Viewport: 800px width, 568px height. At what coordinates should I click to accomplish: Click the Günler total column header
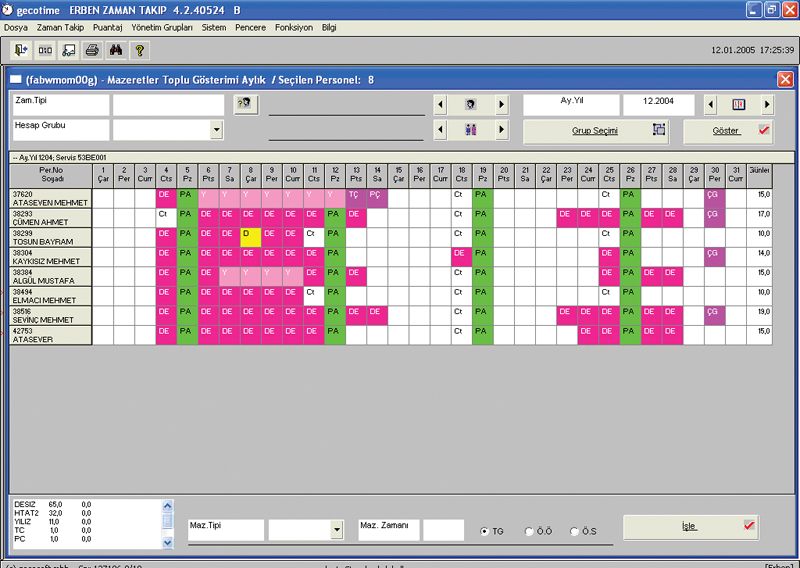pyautogui.click(x=759, y=176)
